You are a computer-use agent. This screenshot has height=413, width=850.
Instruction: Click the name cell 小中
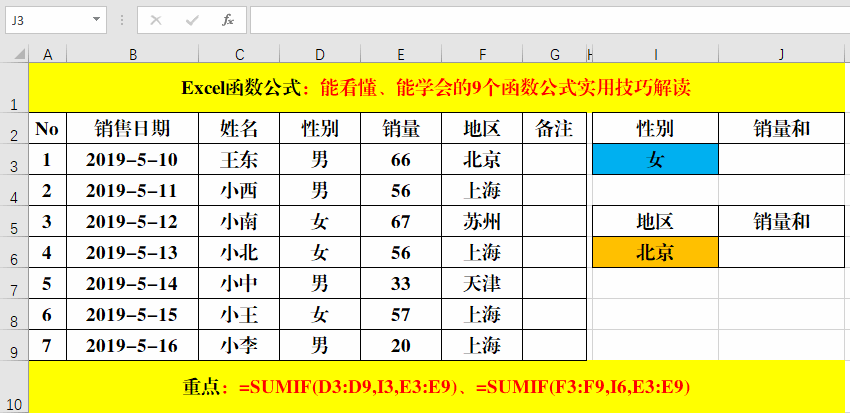(x=239, y=283)
